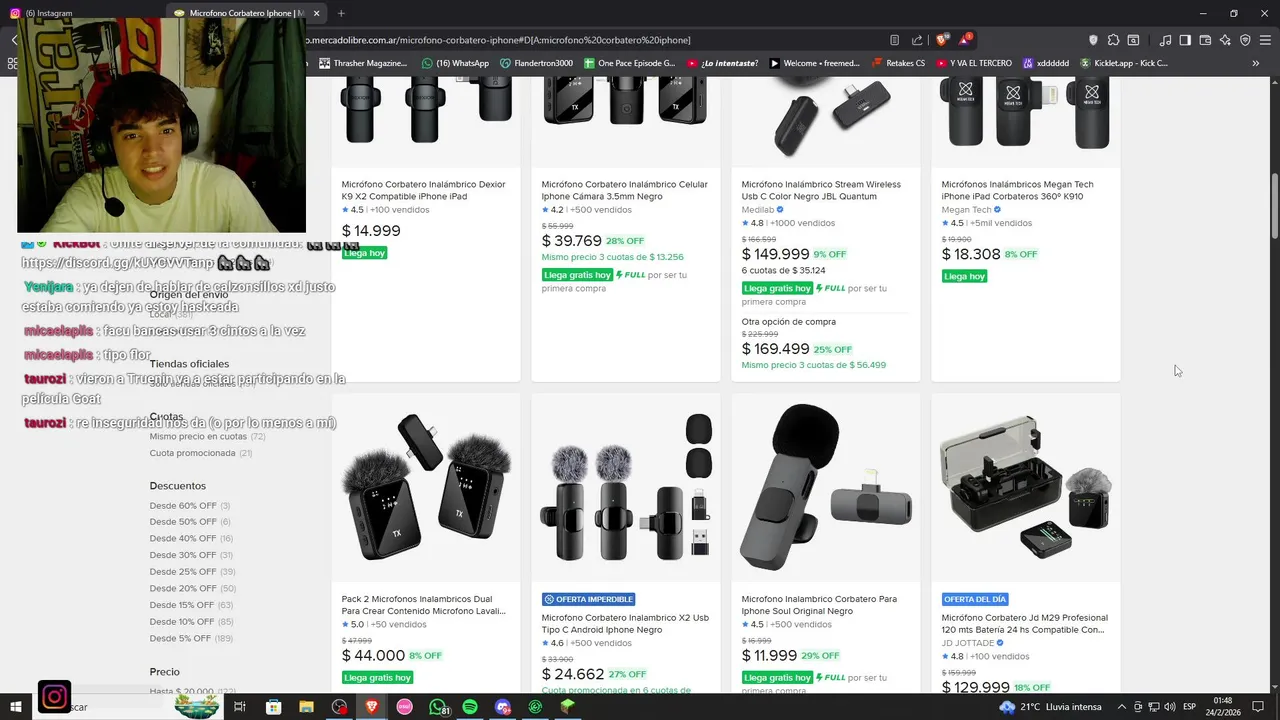This screenshot has width=1280, height=720.
Task: Filter discounts Desde 50% OFF
Action: click(190, 522)
